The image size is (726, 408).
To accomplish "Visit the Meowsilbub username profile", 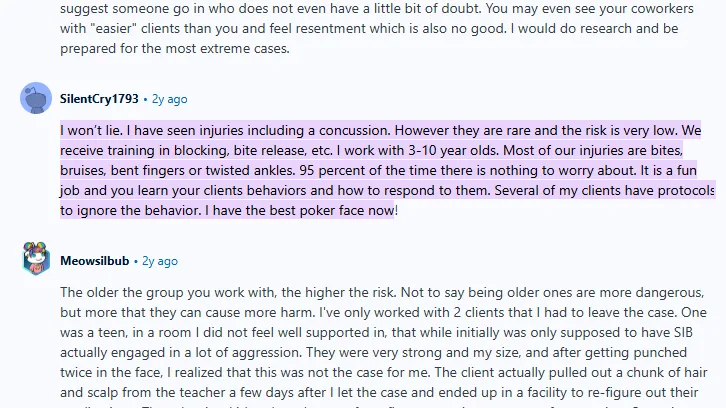I will tap(94, 261).
